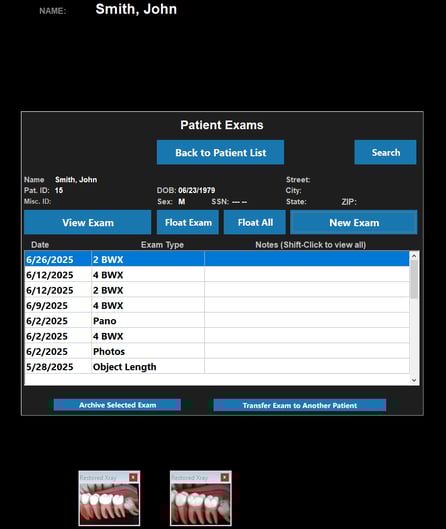The height and width of the screenshot is (529, 446).
Task: Select the 6/12/2025 2 BWX exam row
Action: coord(217,290)
